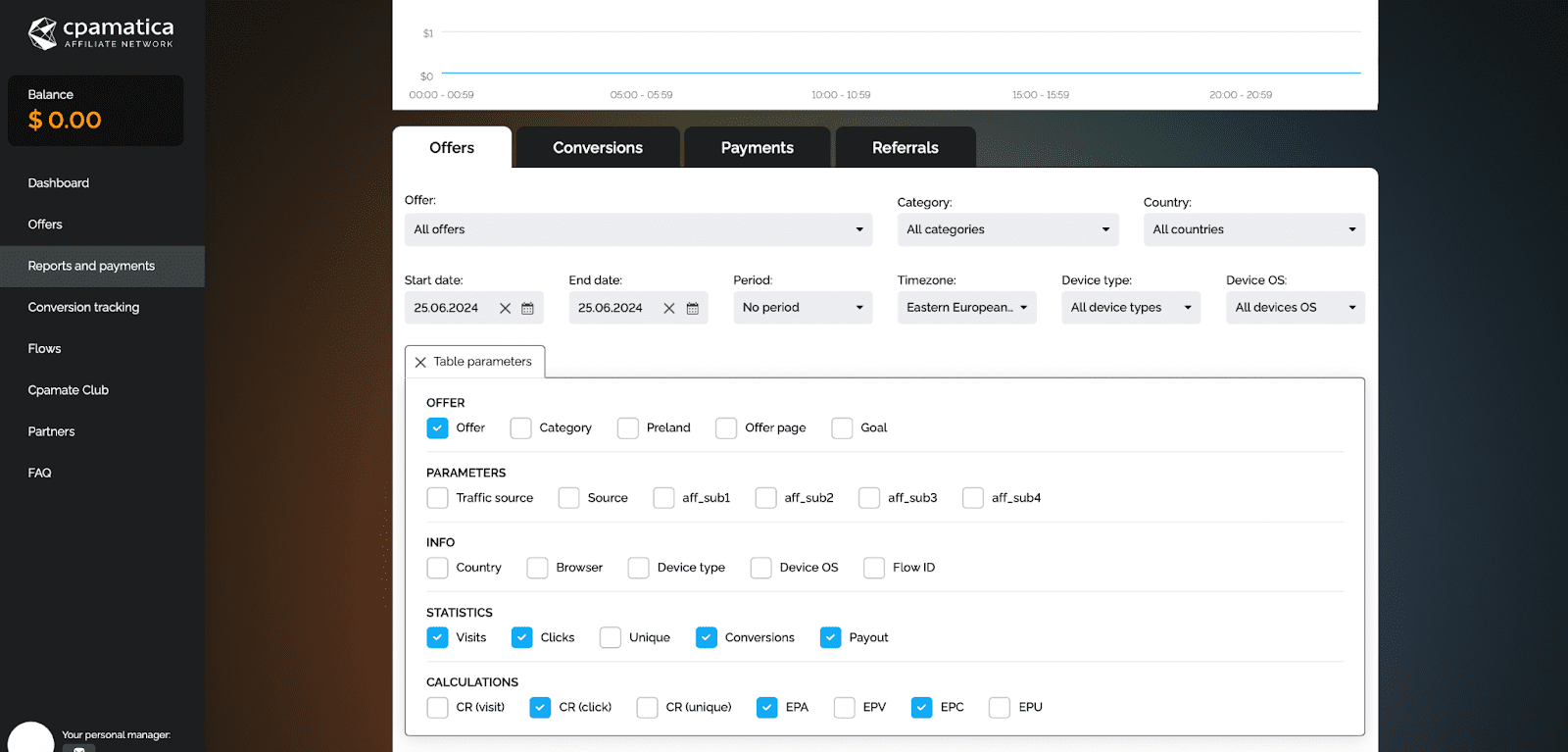Viewport: 1568px width, 752px height.
Task: Click the Start date input field
Action: (x=449, y=308)
